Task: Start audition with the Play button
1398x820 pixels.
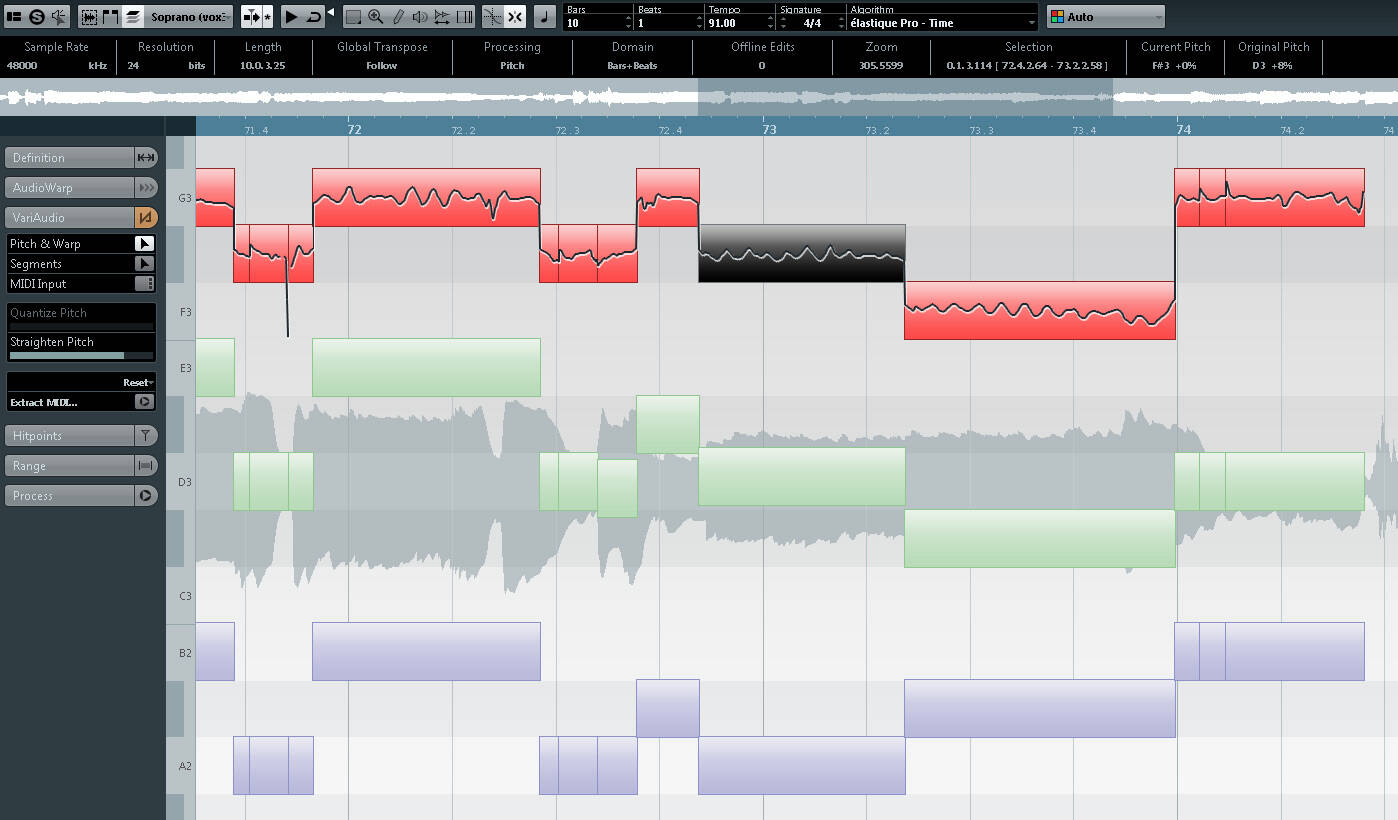Action: (x=291, y=16)
